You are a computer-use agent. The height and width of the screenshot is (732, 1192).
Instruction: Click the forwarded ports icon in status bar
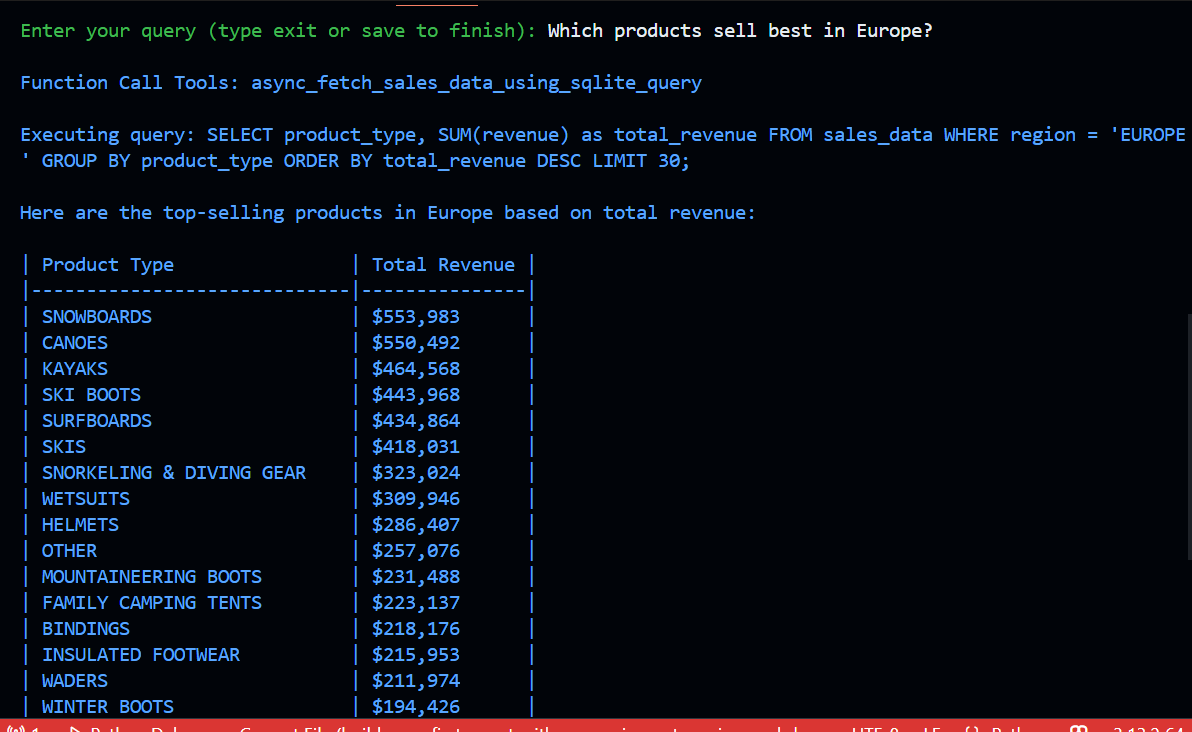(14, 727)
